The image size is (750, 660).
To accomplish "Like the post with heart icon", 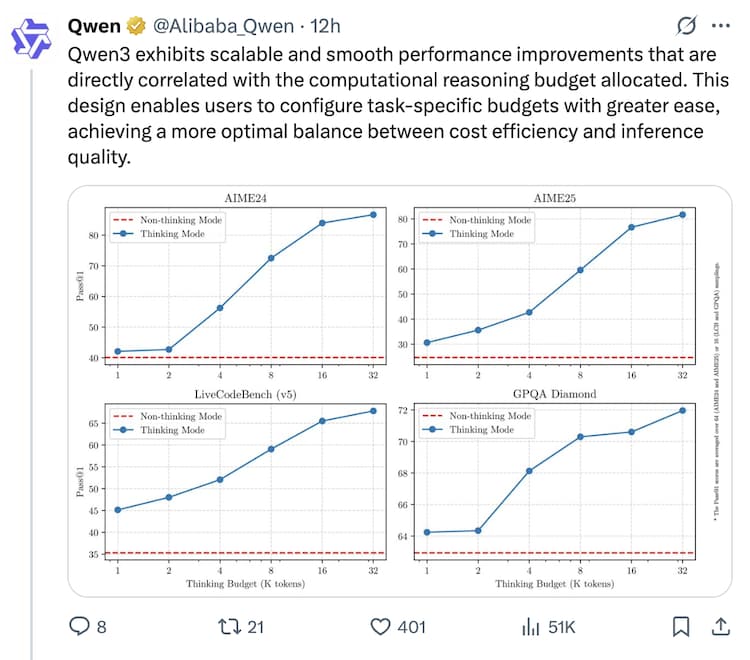I will (380, 627).
